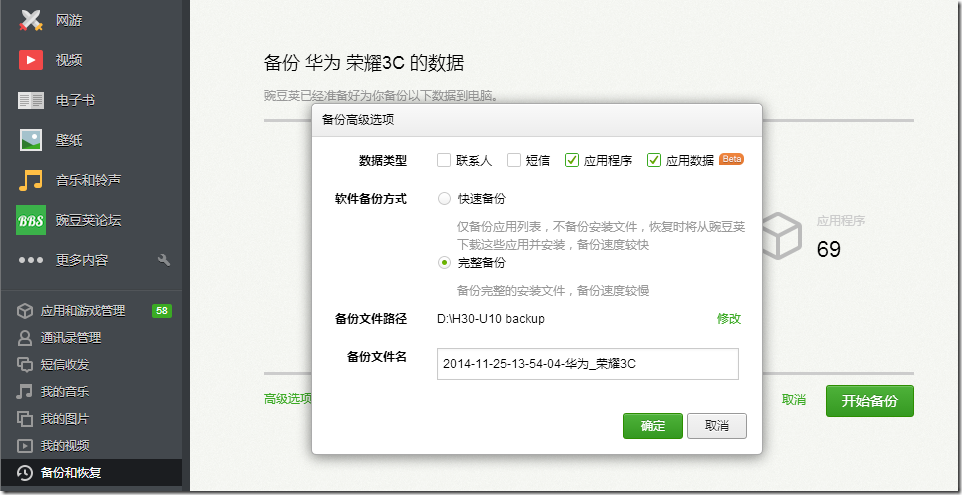Click the three-dots 更多内容 icon
Screen dimensions: 962x495
[31, 260]
